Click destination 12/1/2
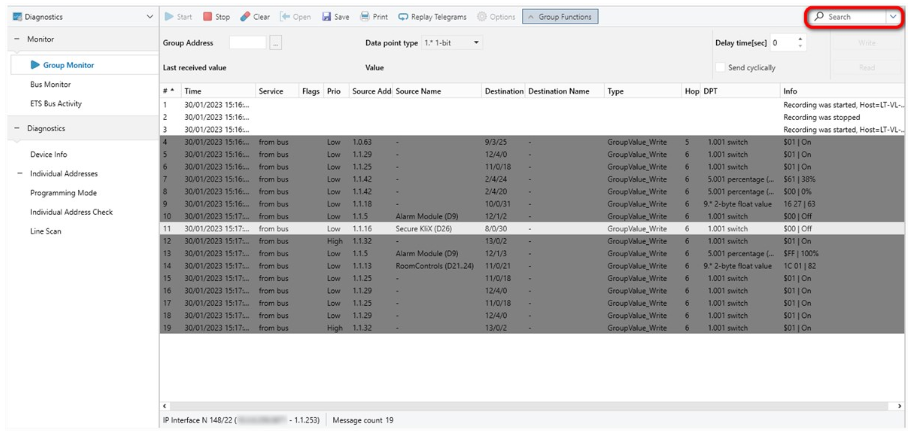The width and height of the screenshot is (920, 441). coord(496,217)
